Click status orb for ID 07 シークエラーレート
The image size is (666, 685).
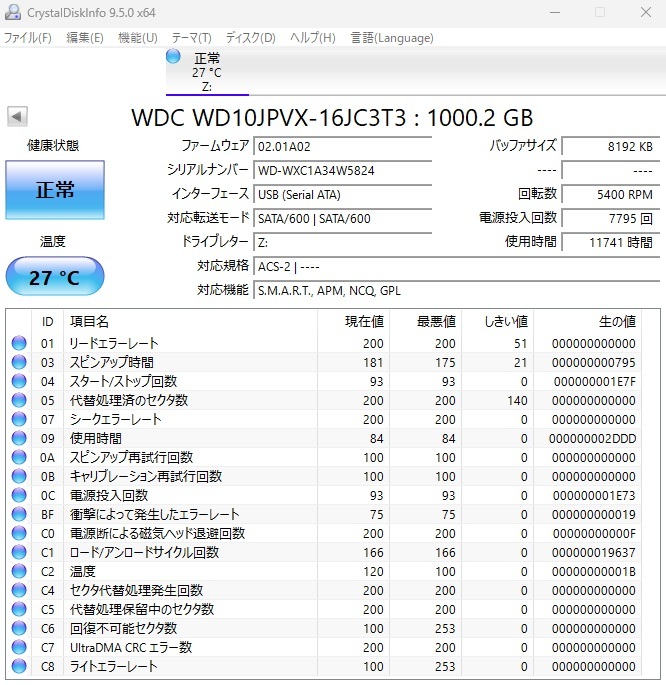click(x=19, y=419)
